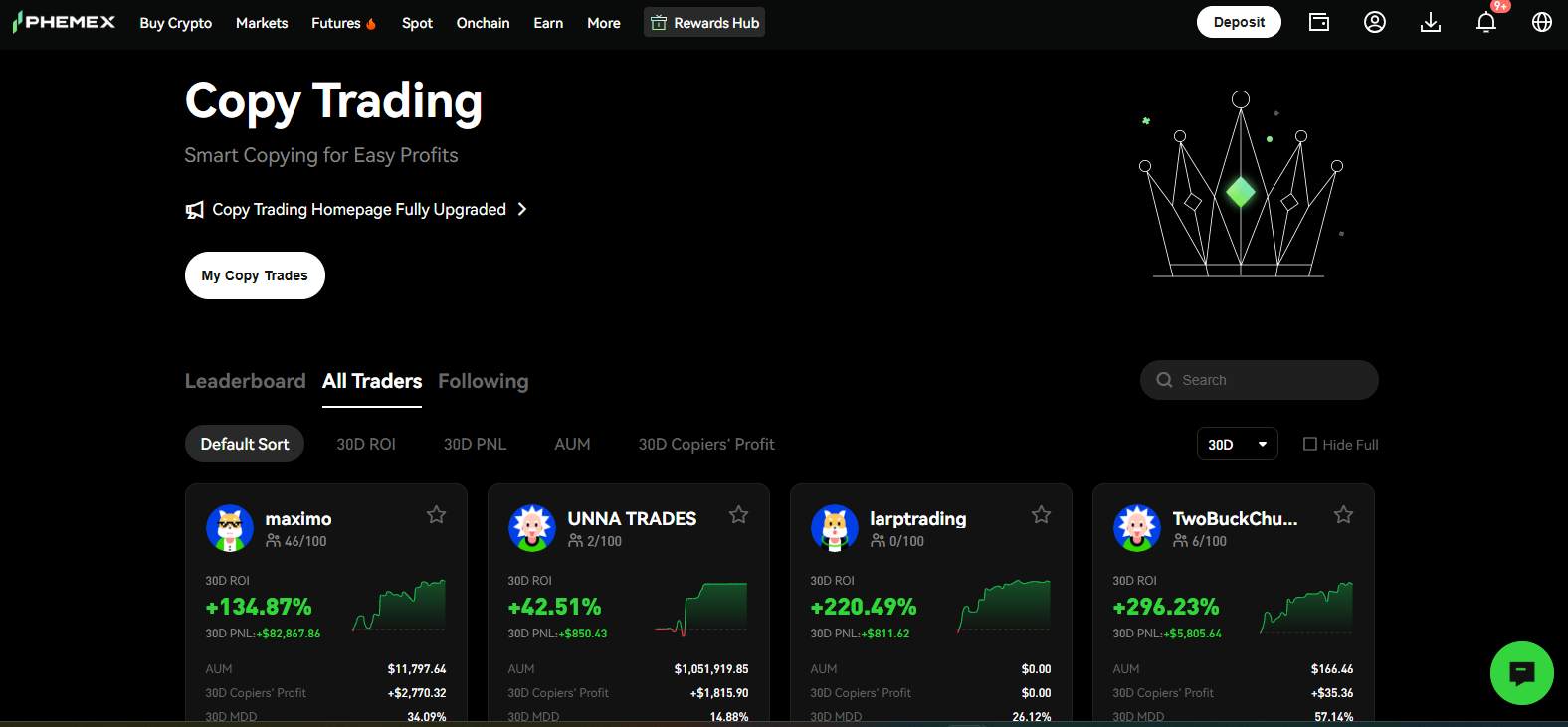
Task: Open the Markets menu
Action: pyautogui.click(x=262, y=23)
